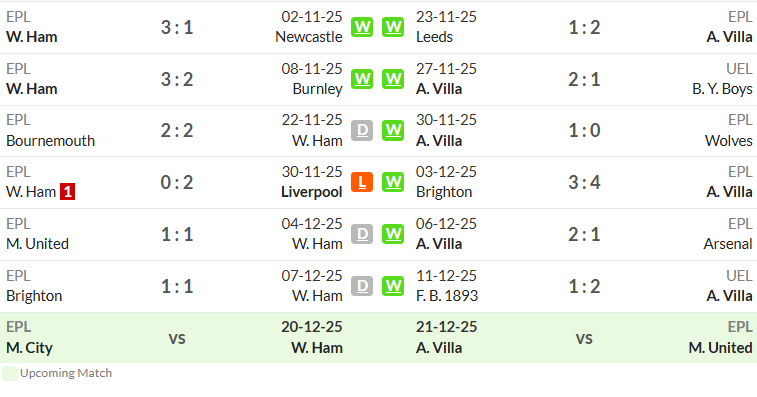Click the W badge beside F. B. 1893
The height and width of the screenshot is (397, 757).
[x=393, y=286]
